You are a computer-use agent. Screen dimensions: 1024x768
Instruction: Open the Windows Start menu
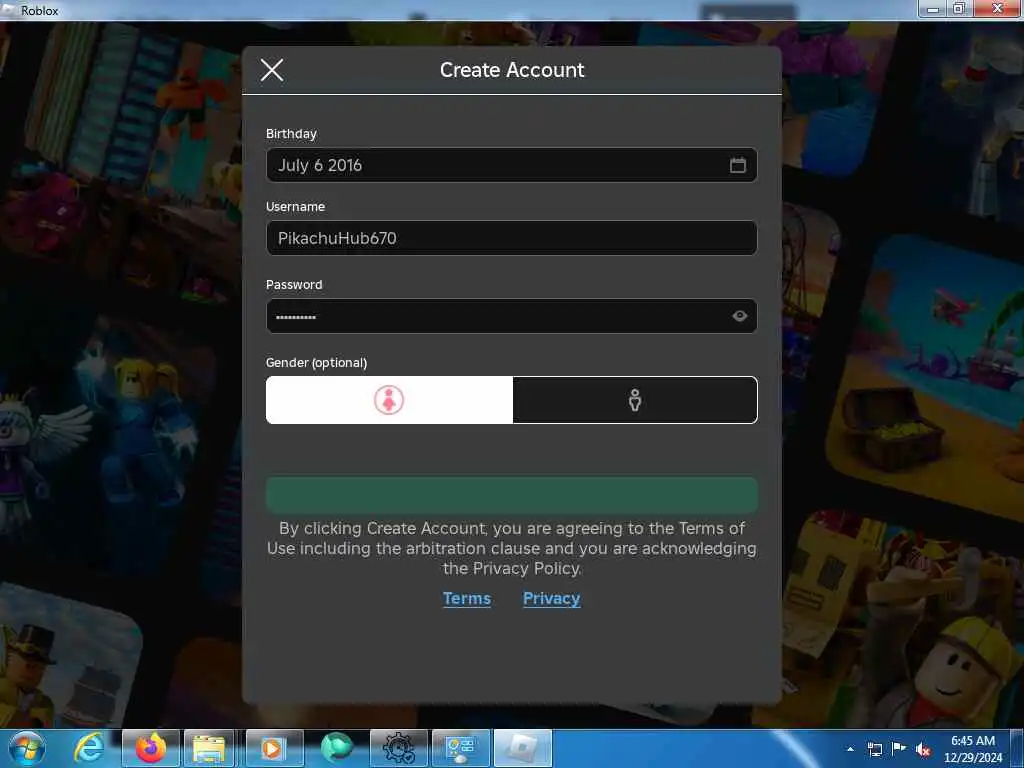[x=27, y=748]
